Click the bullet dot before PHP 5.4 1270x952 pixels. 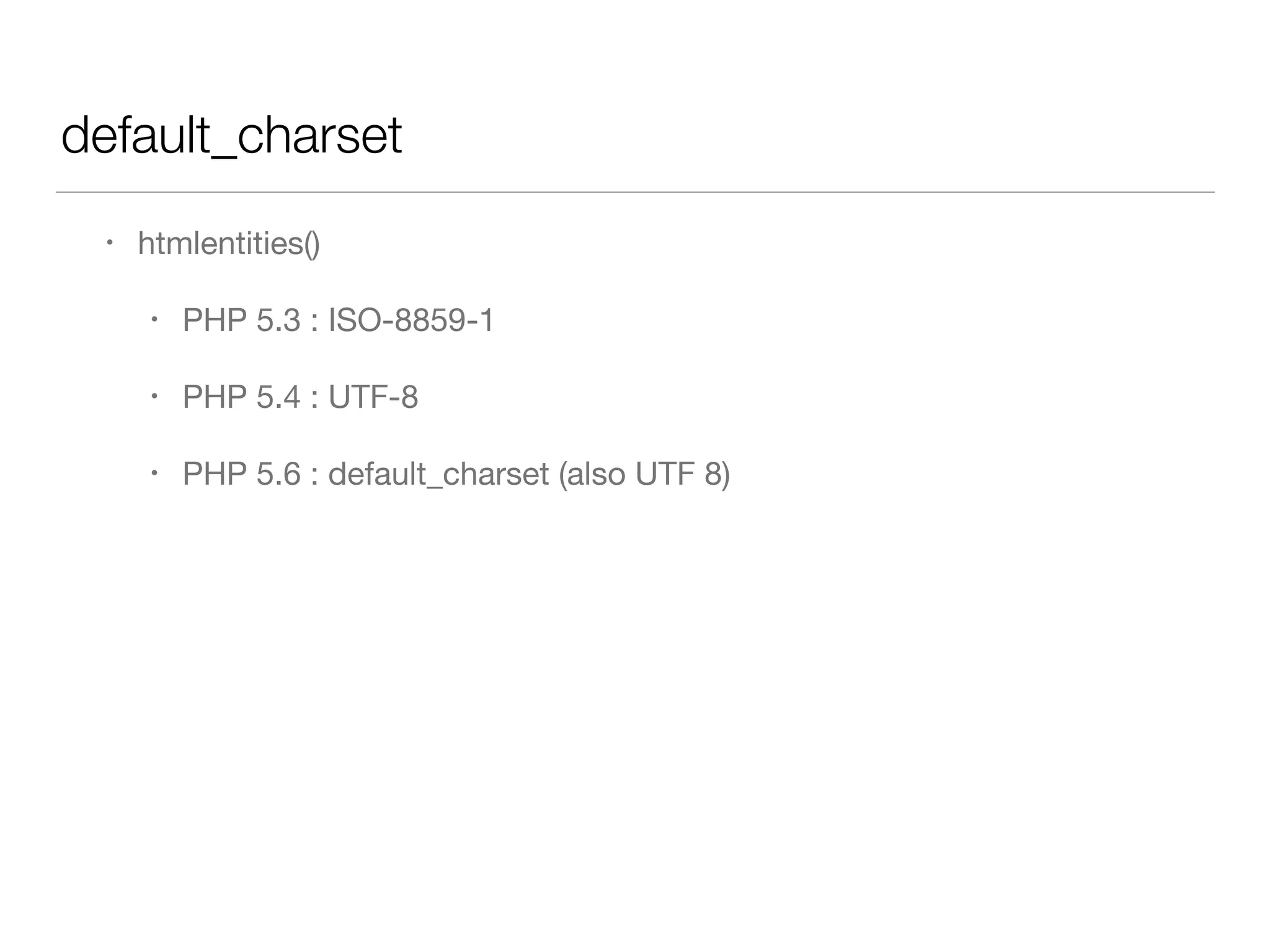154,397
